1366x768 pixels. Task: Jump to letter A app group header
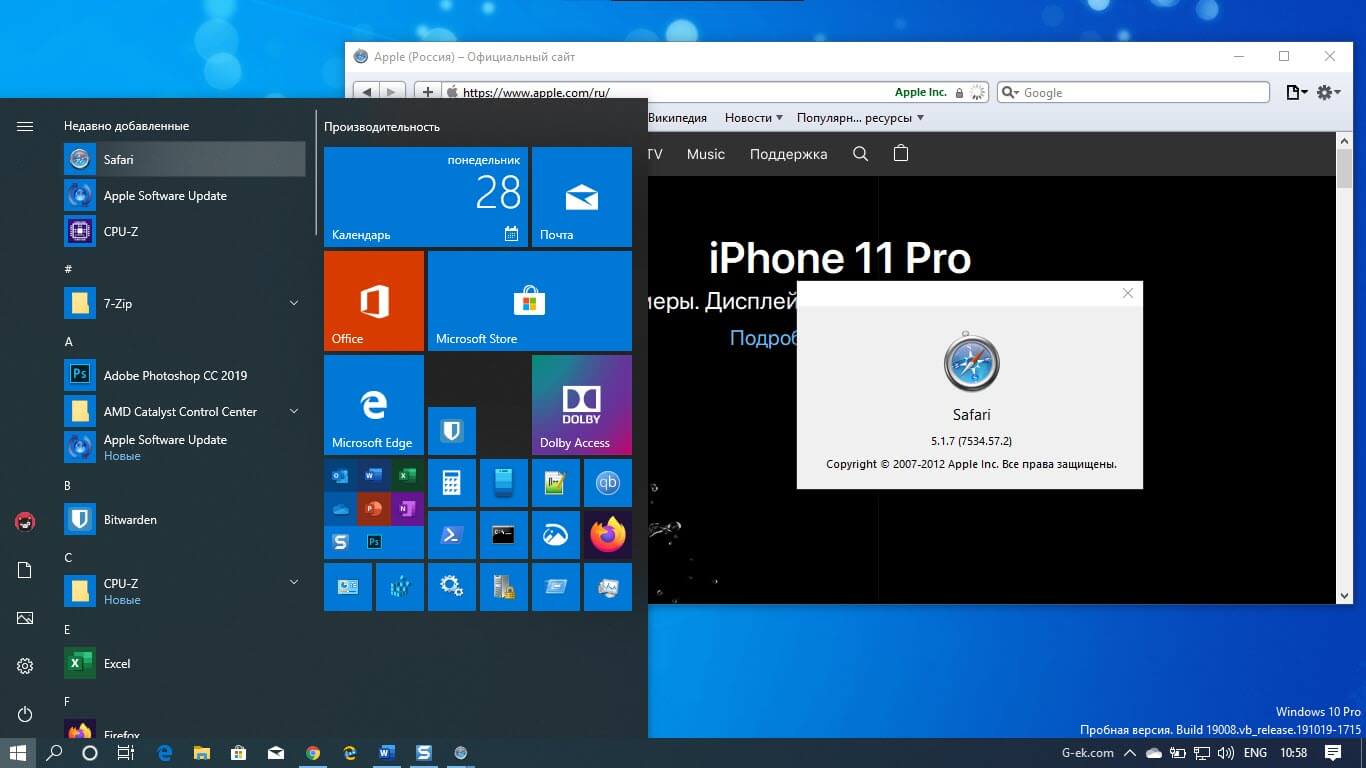pos(69,341)
